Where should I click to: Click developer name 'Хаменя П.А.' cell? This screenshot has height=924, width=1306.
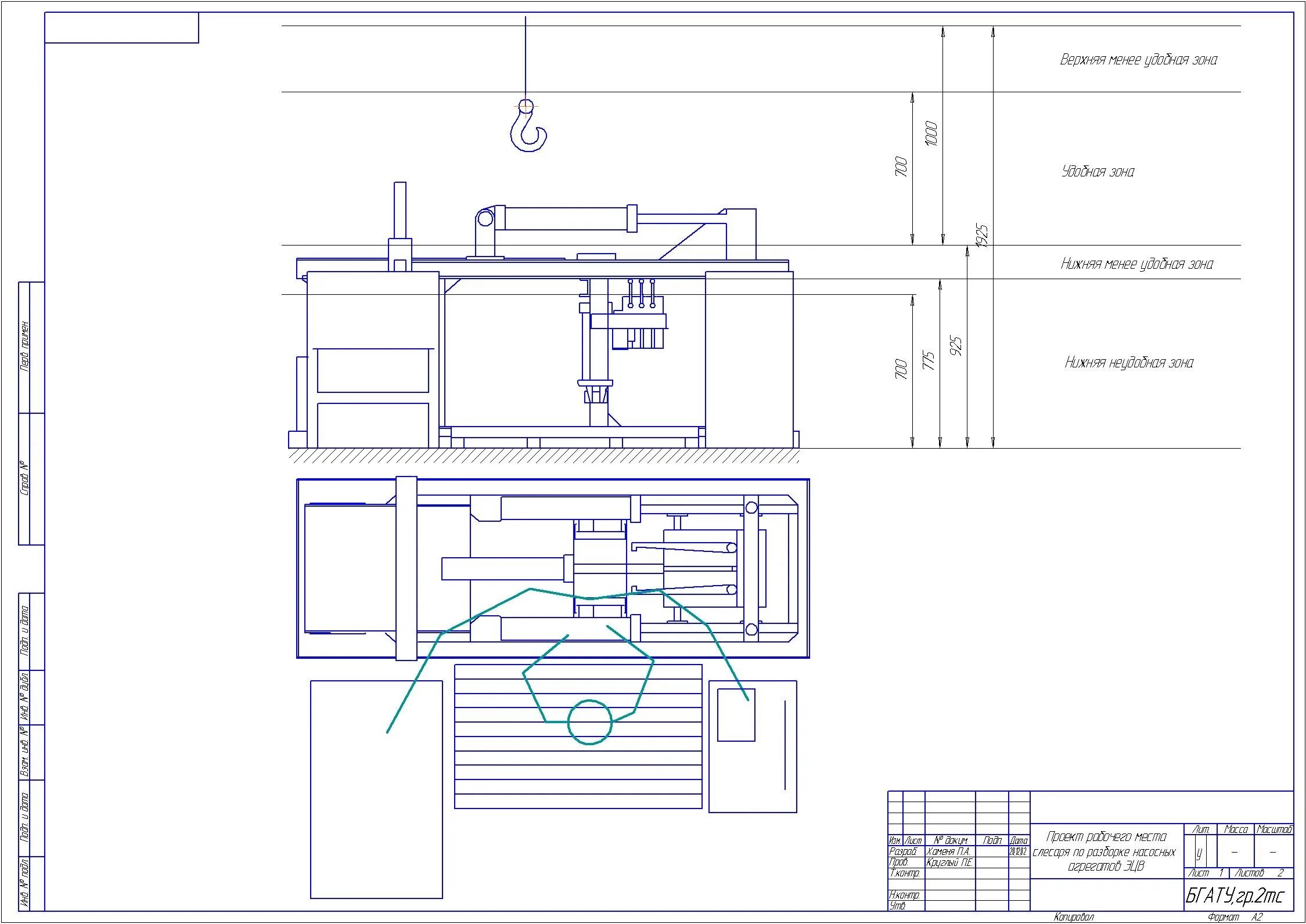[x=949, y=851]
